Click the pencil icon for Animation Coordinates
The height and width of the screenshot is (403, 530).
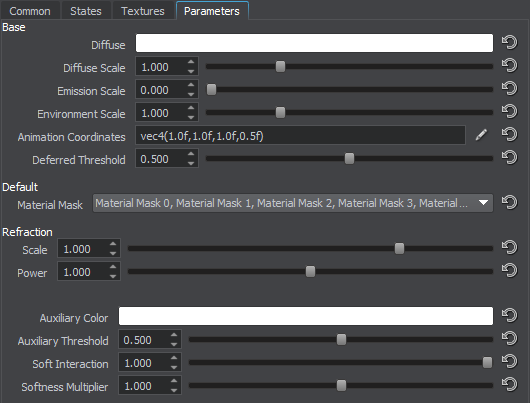click(x=481, y=135)
